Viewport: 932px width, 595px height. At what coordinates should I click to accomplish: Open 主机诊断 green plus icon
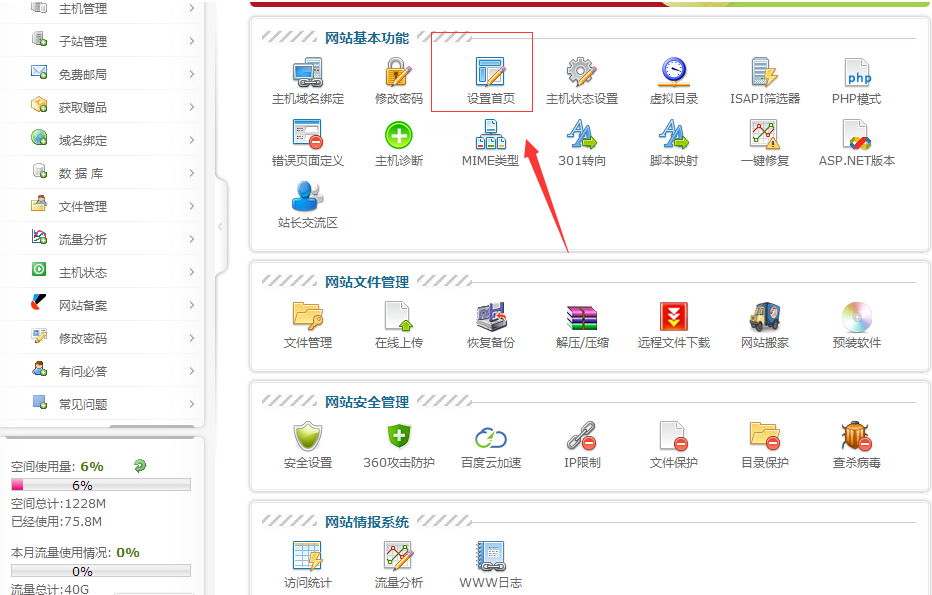pos(399,135)
